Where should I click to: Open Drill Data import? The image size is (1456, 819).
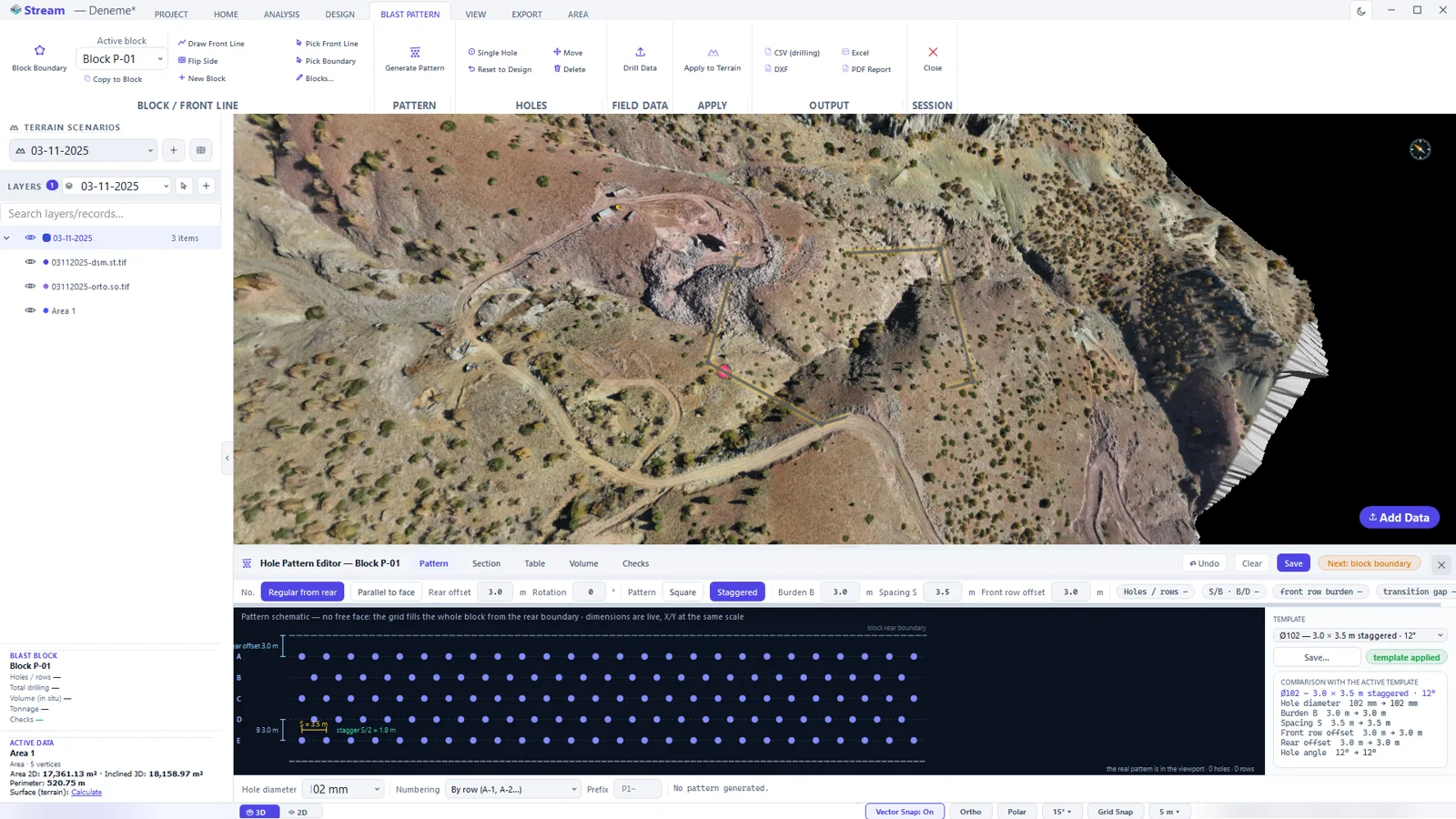(640, 59)
